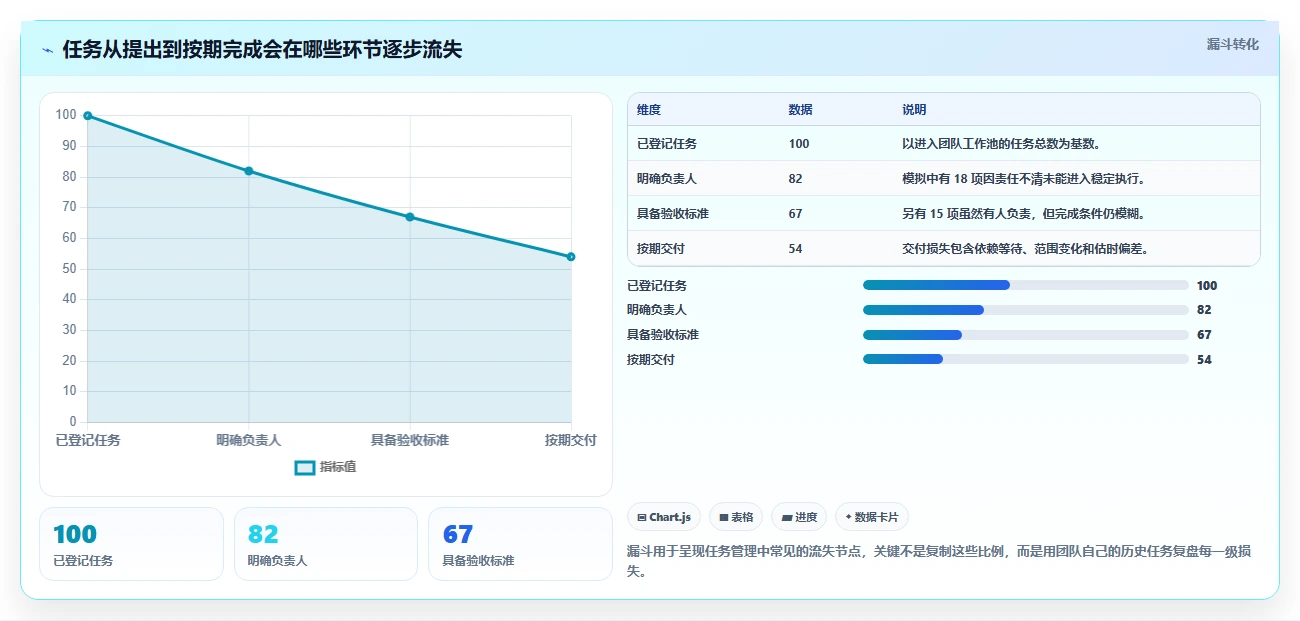Viewport: 1300px width, 621px height.
Task: Toggle the 指标值 chart legend
Action: (x=326, y=467)
